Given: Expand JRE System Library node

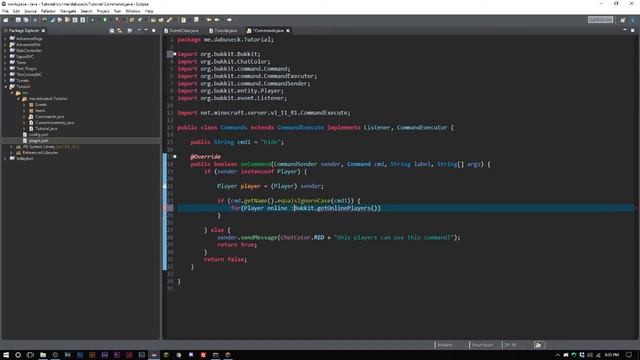Looking at the screenshot, I should click(x=12, y=147).
